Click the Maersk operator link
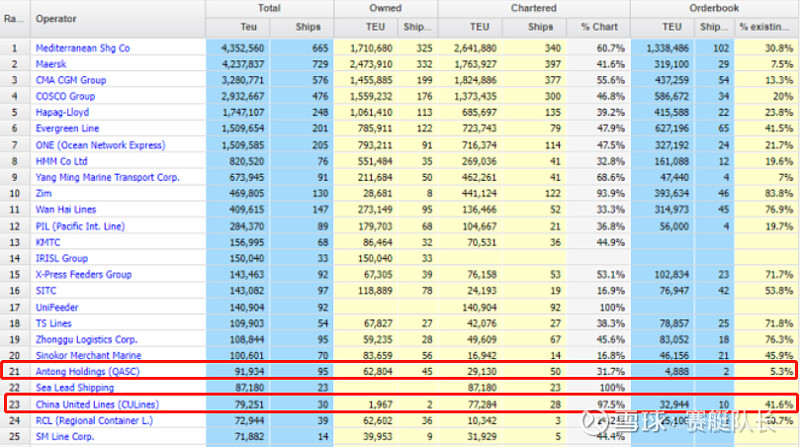 coord(52,64)
